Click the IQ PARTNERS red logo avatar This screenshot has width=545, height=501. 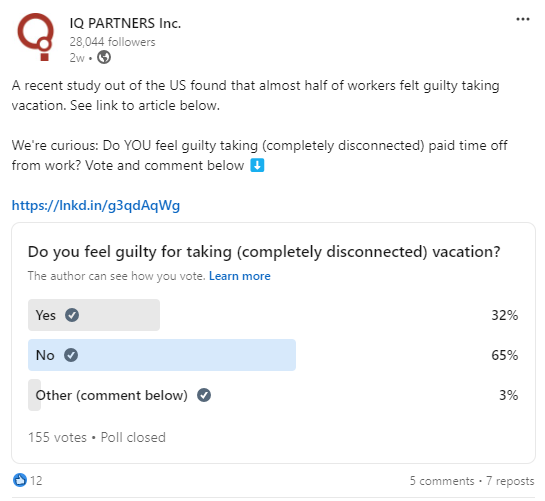point(36,37)
